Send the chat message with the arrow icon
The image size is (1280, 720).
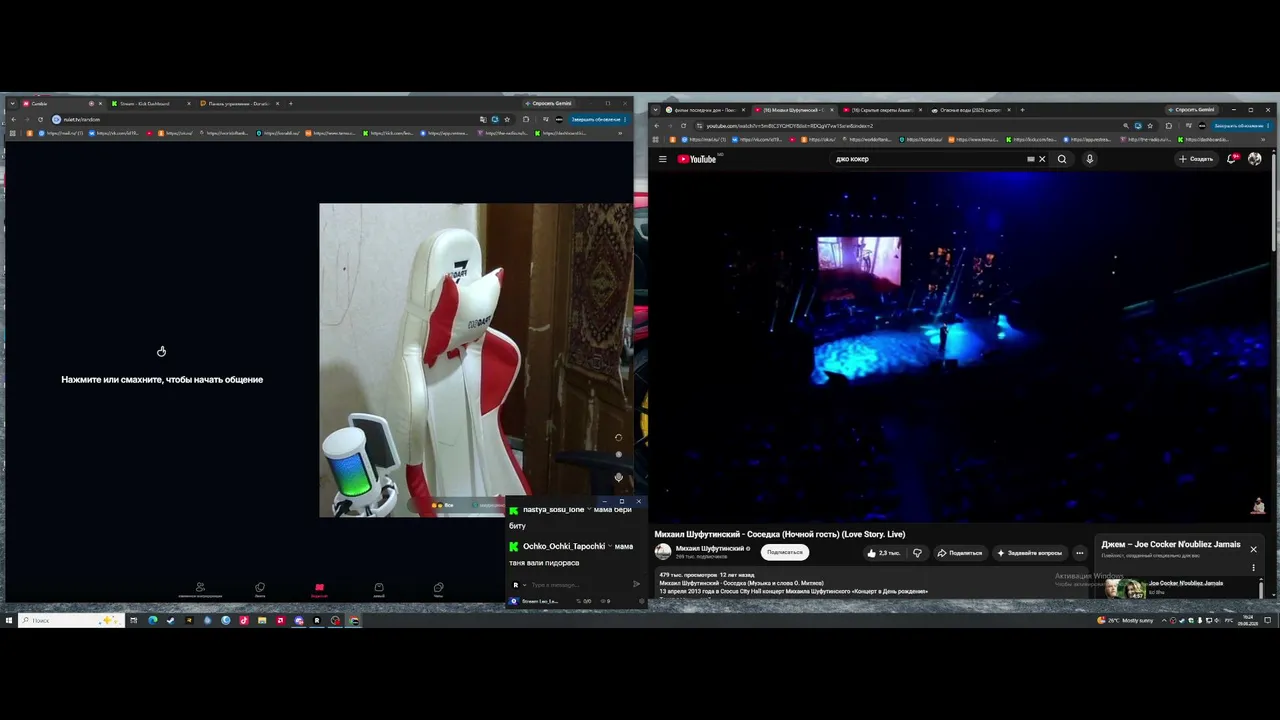point(636,584)
